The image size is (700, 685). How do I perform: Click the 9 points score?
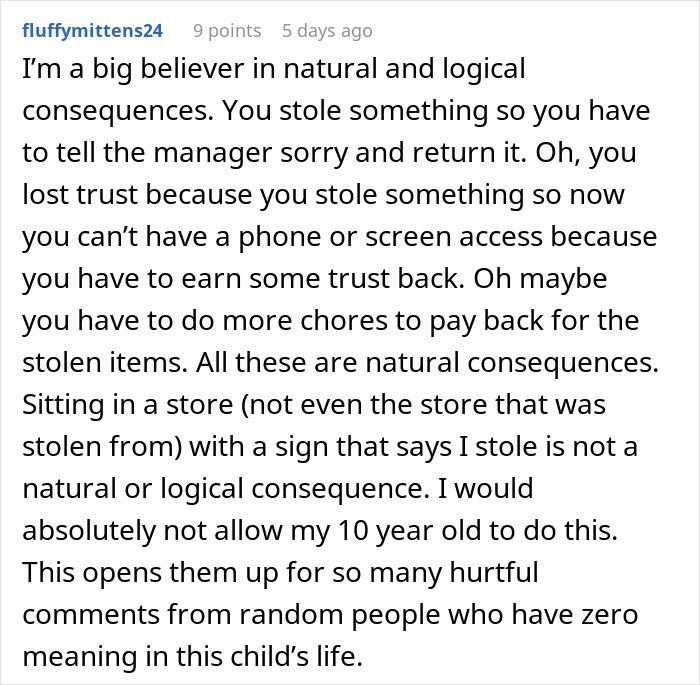click(x=227, y=31)
